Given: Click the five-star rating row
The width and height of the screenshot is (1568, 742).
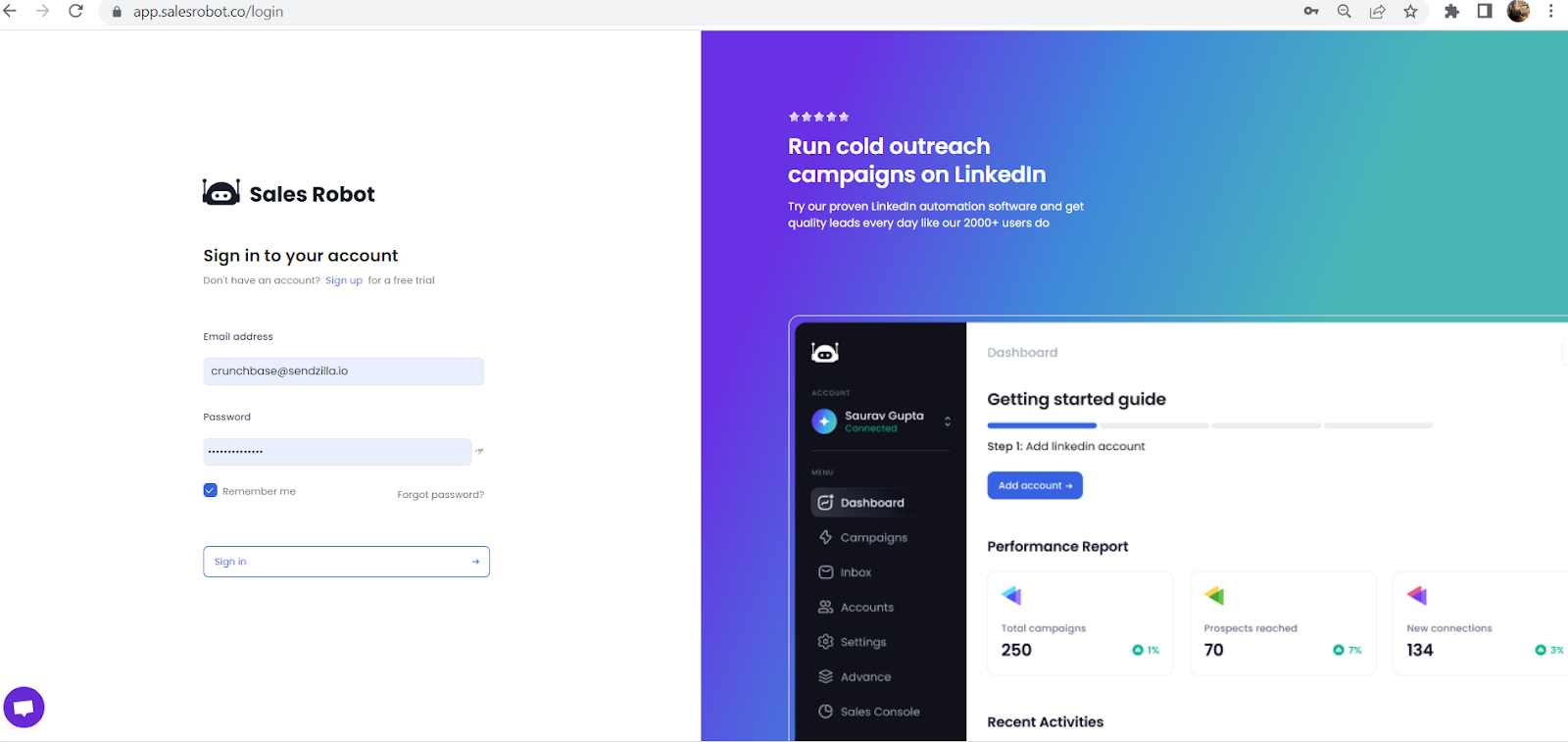Looking at the screenshot, I should tap(818, 117).
